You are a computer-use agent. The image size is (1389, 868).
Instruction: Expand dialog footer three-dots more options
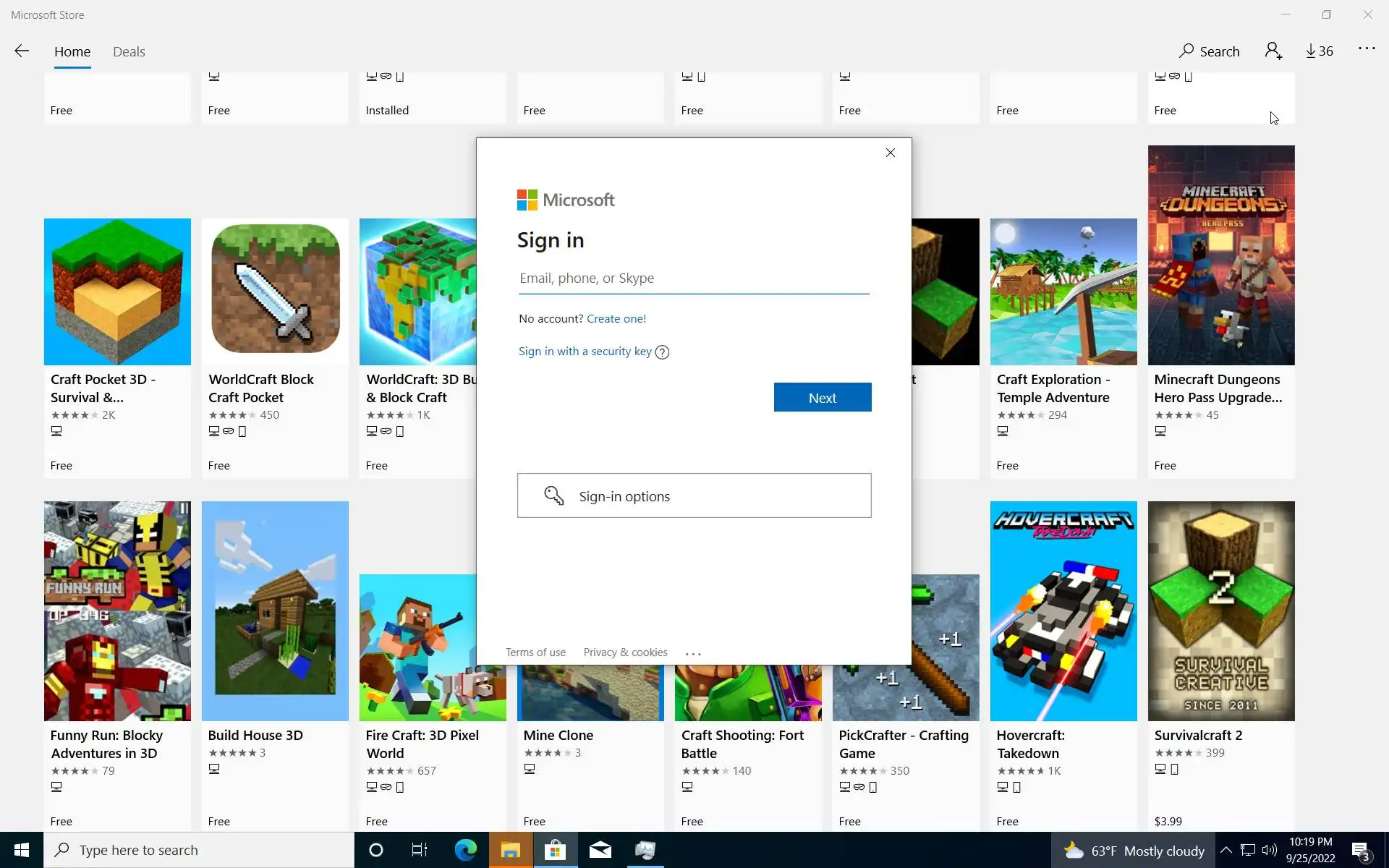[x=693, y=653]
